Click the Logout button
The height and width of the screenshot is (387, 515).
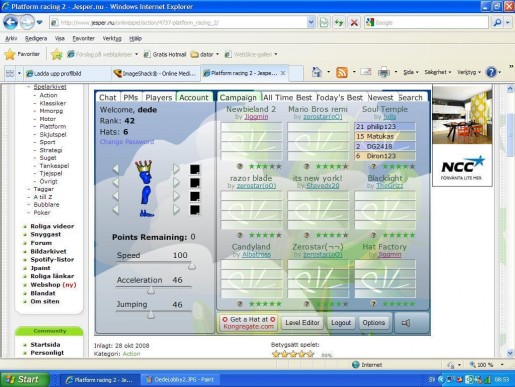click(341, 323)
